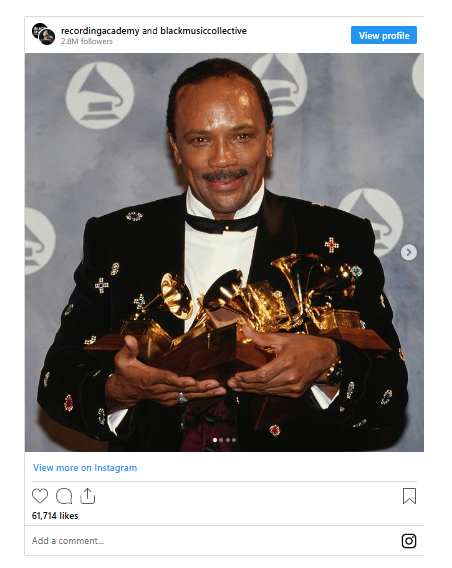Click the 61,714 likes count
The width and height of the screenshot is (452, 568).
(x=55, y=515)
